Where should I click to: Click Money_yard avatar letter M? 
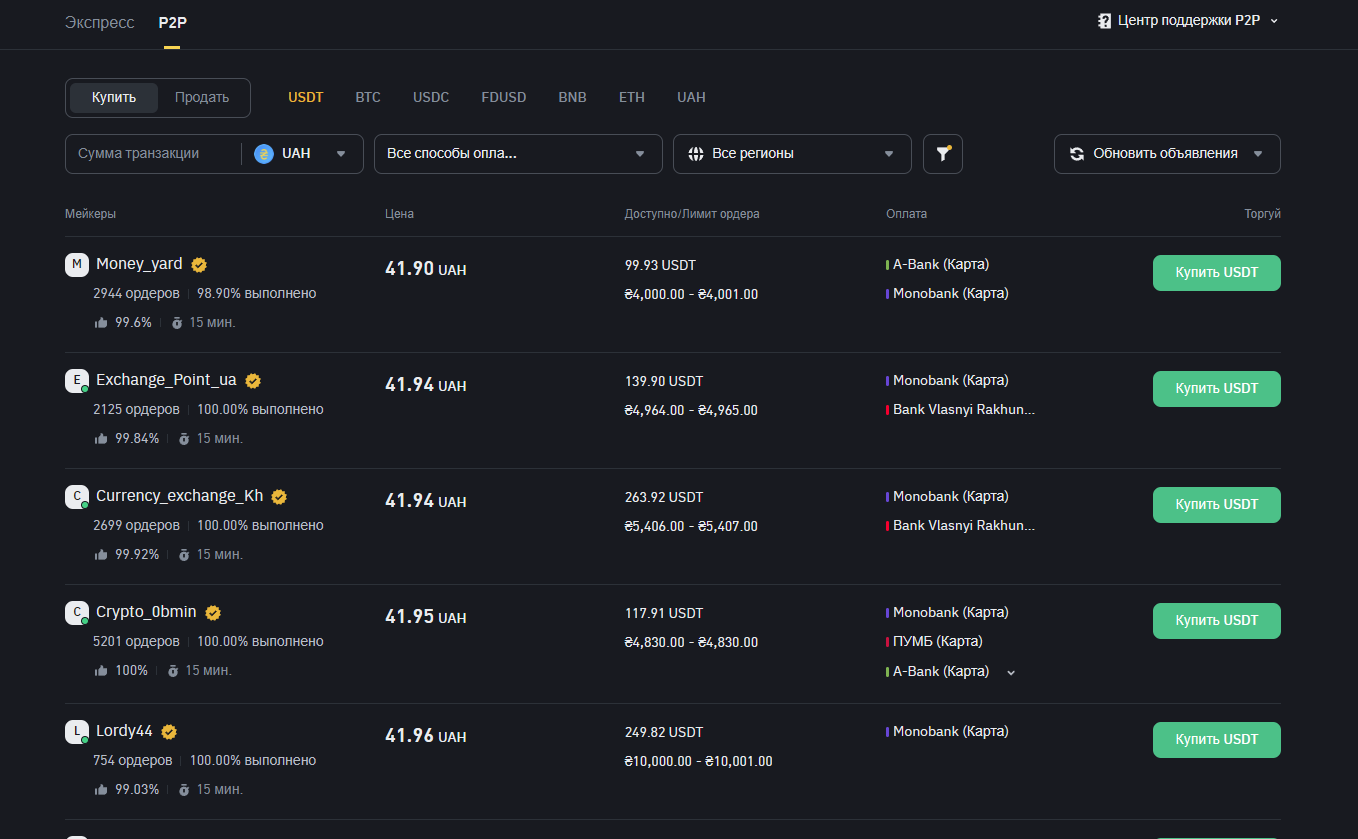(77, 265)
